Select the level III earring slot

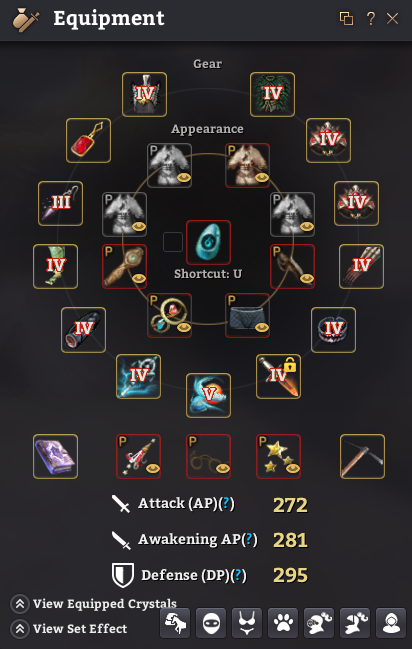[60, 203]
